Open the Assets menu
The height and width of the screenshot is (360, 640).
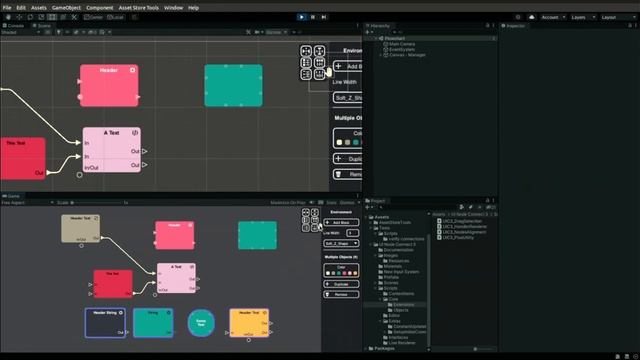[x=39, y=7]
